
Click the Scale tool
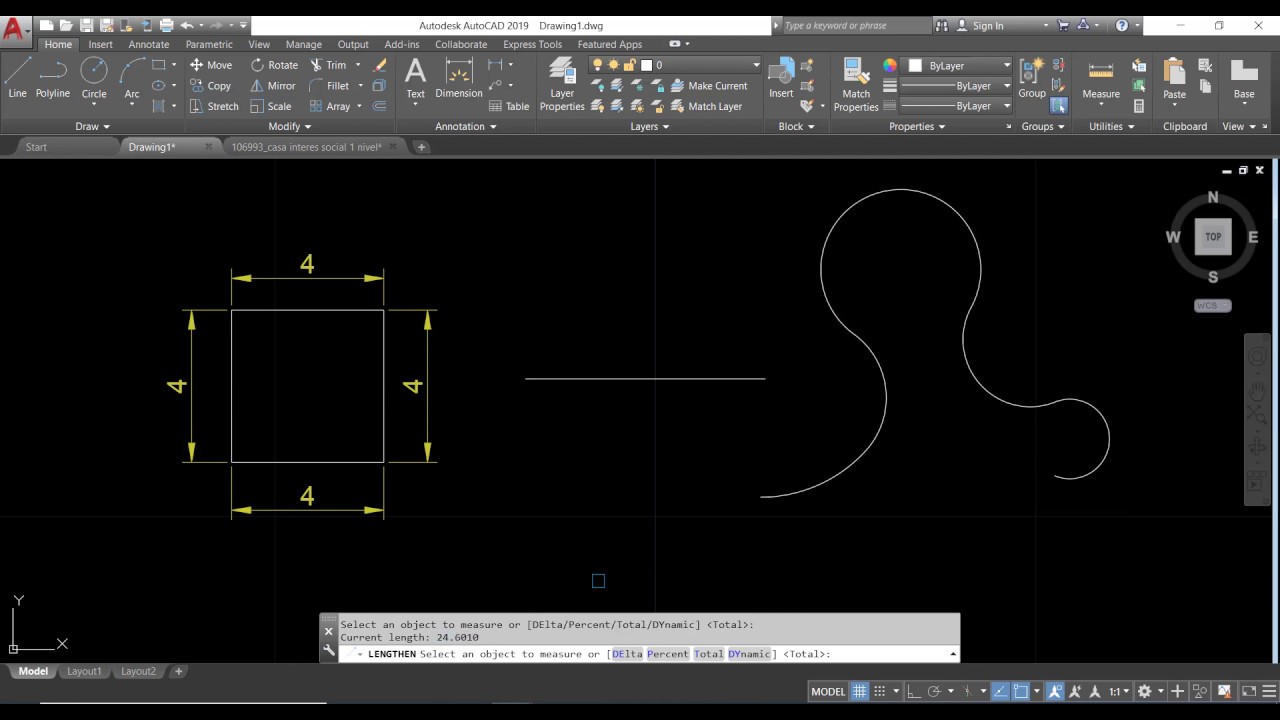click(271, 106)
